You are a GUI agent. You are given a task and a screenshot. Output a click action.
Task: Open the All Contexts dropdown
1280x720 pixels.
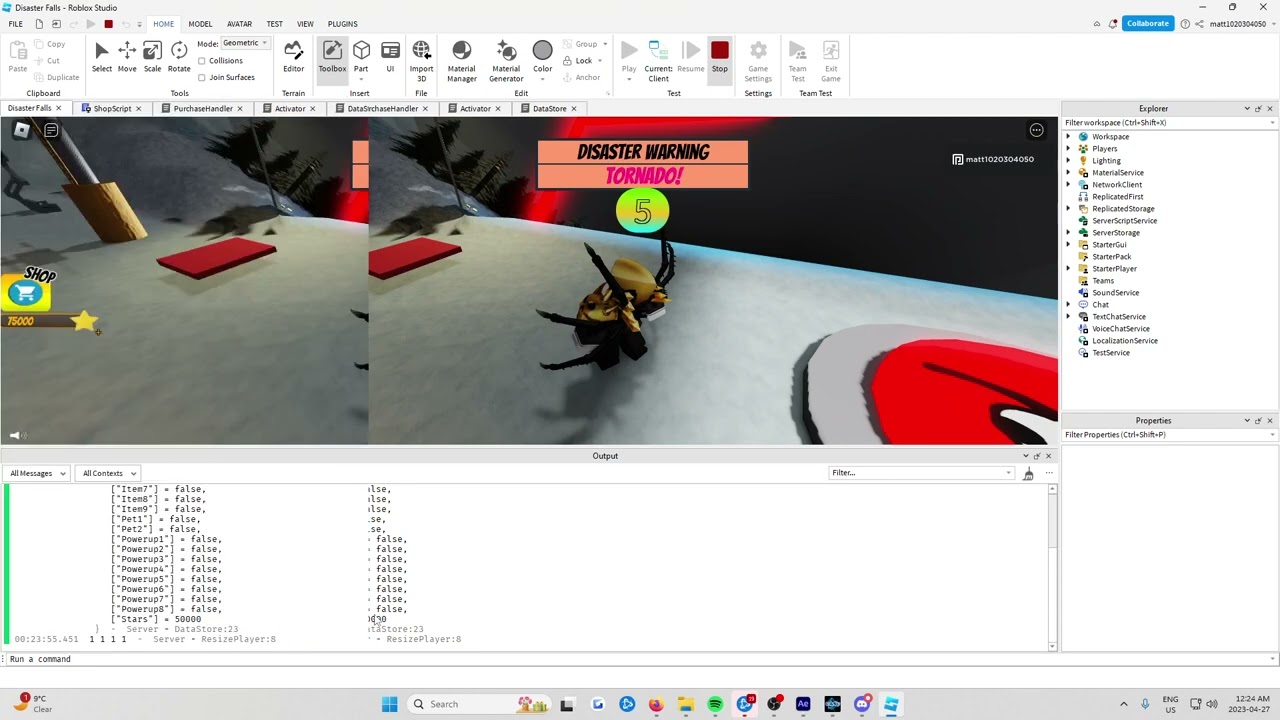[108, 473]
